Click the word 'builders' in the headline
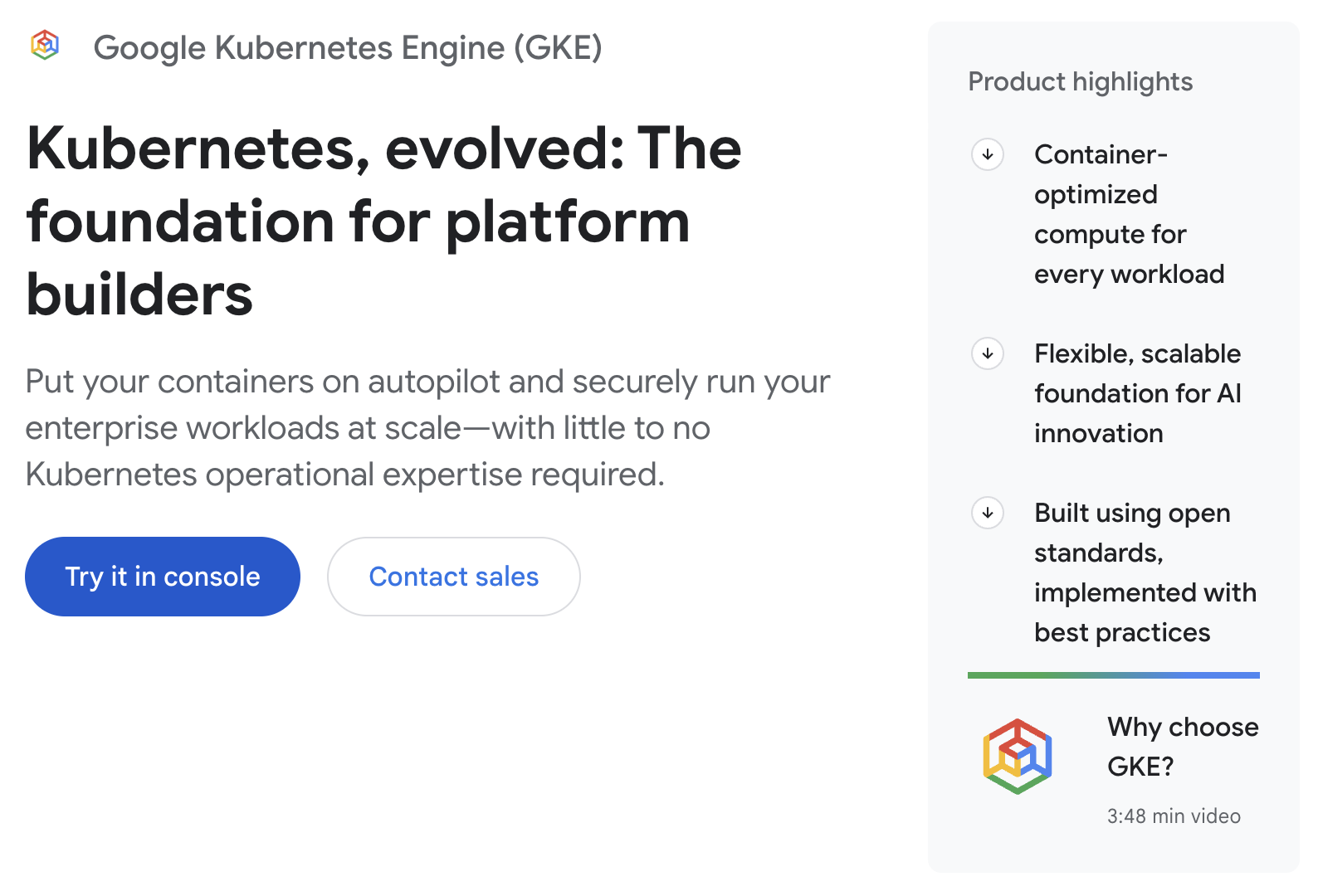 pyautogui.click(x=139, y=295)
